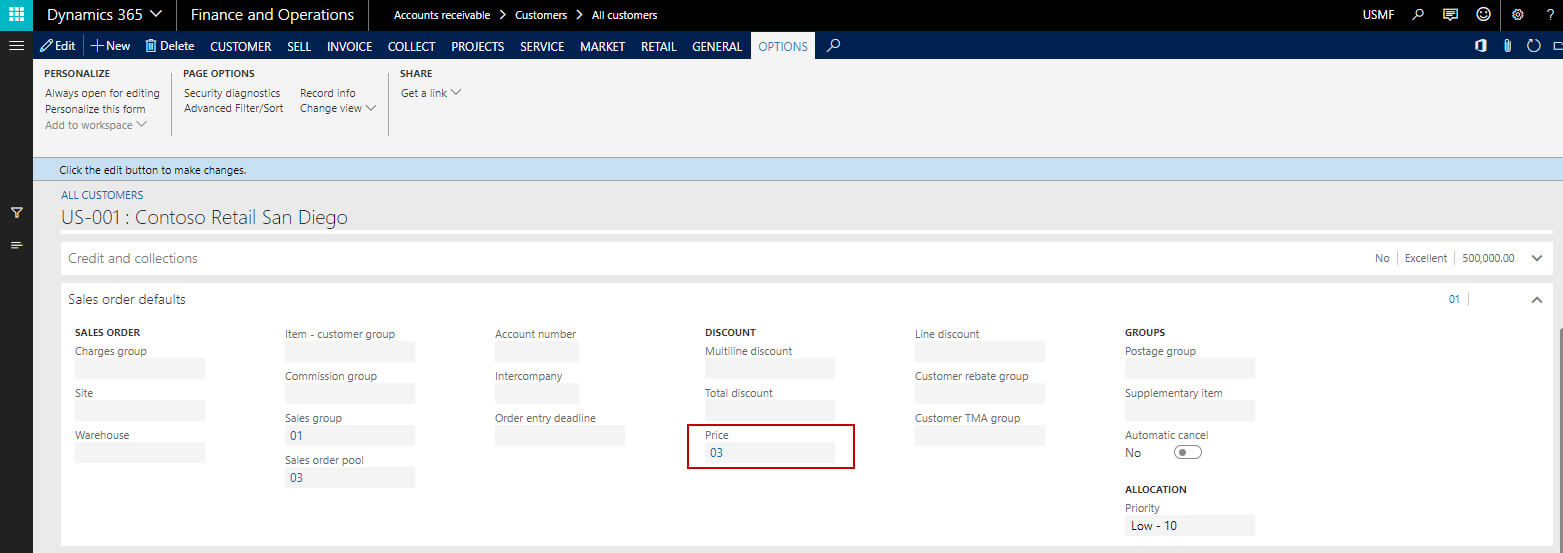Image resolution: width=1563 pixels, height=553 pixels.
Task: Click Customers breadcrumb
Action: [541, 15]
